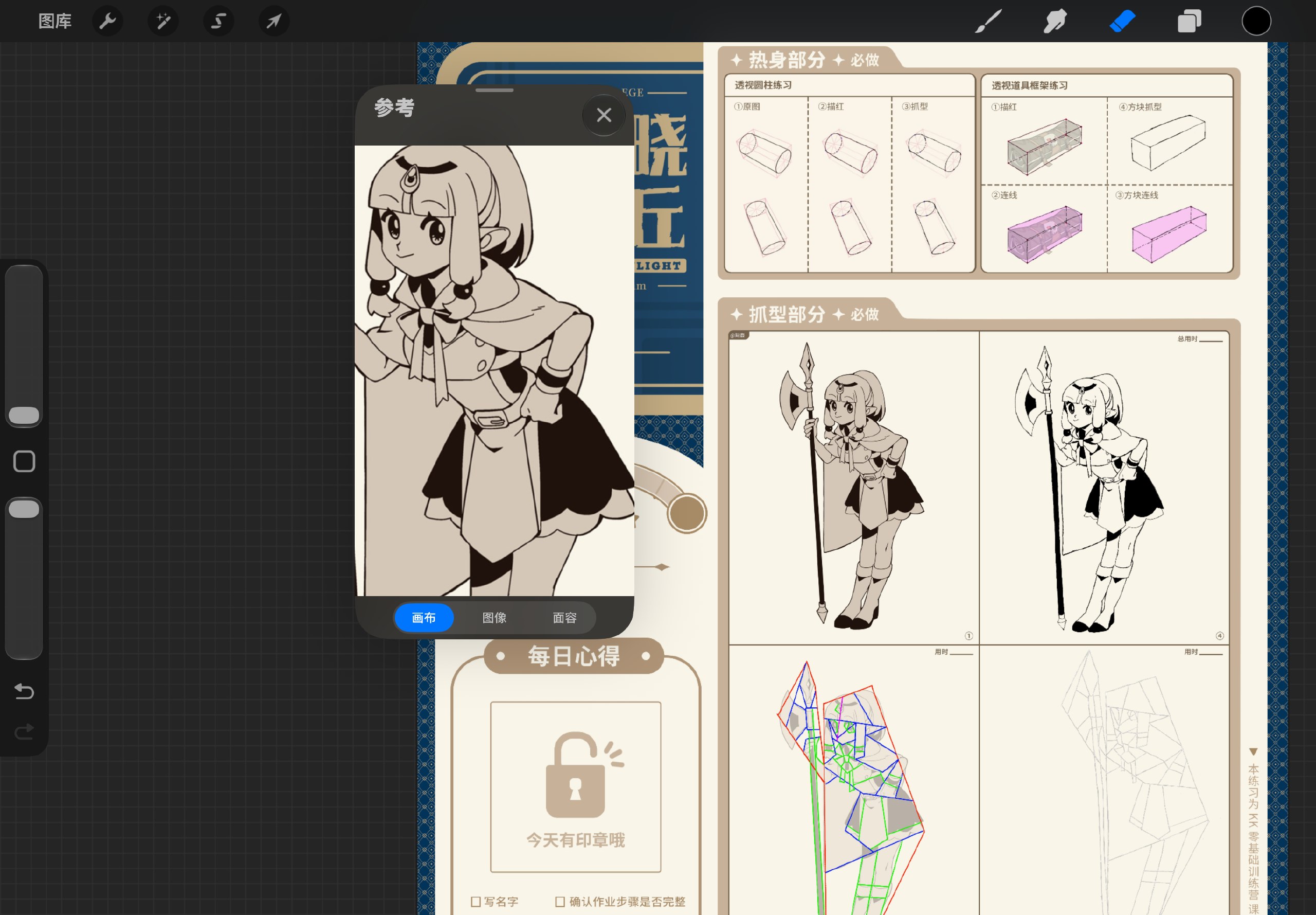
Task: Click the brush size slider handle
Action: tap(24, 416)
